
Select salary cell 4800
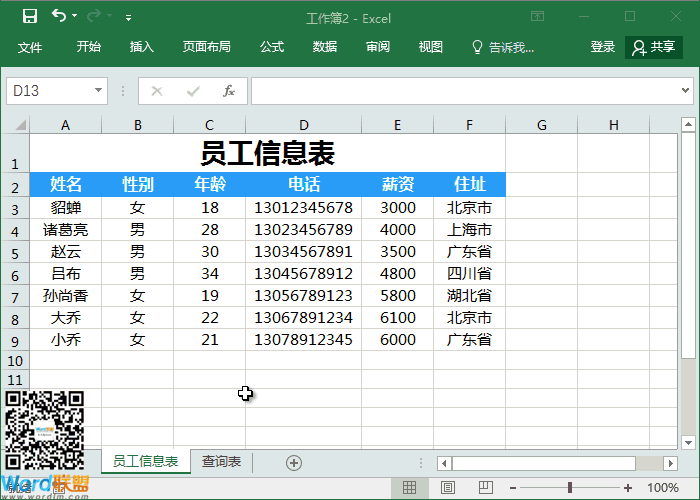(397, 274)
